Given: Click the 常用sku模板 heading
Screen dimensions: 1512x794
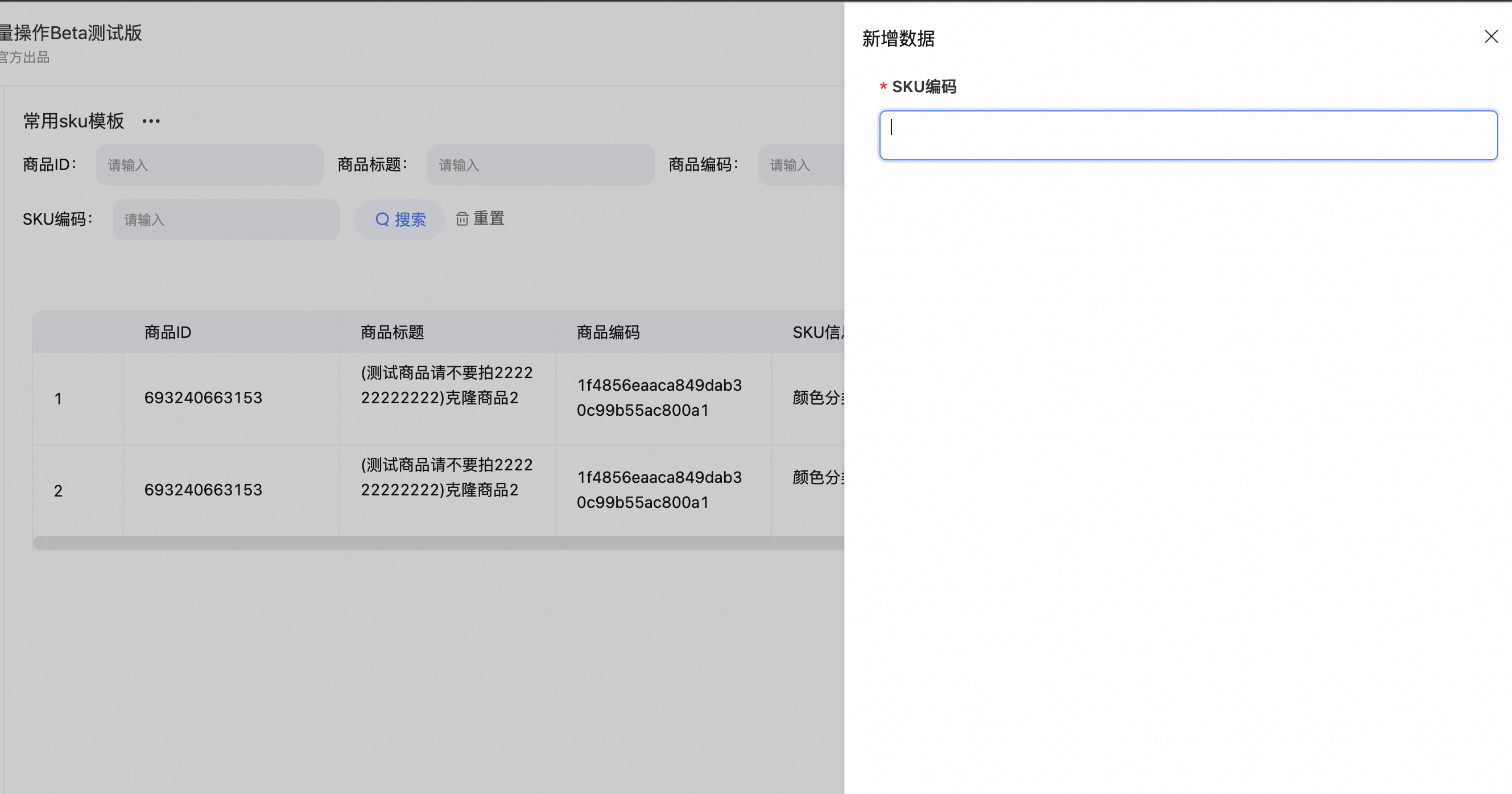Looking at the screenshot, I should (74, 121).
